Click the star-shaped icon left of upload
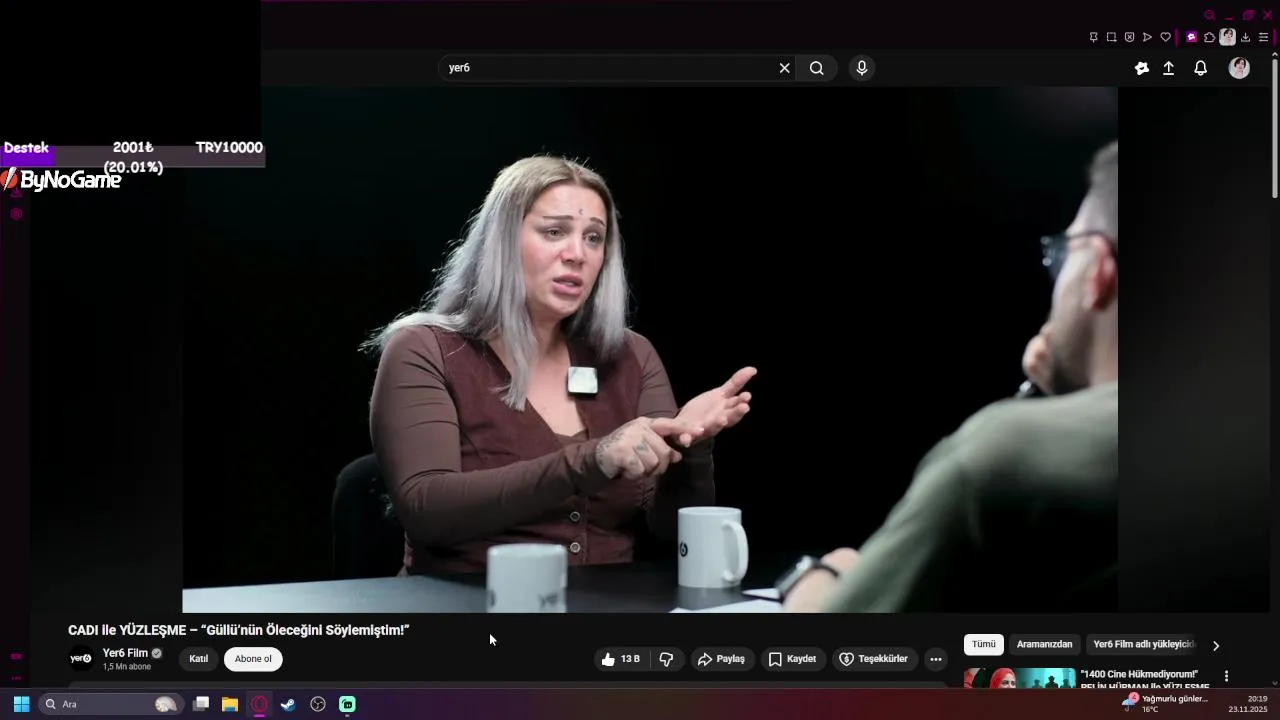 tap(1142, 68)
